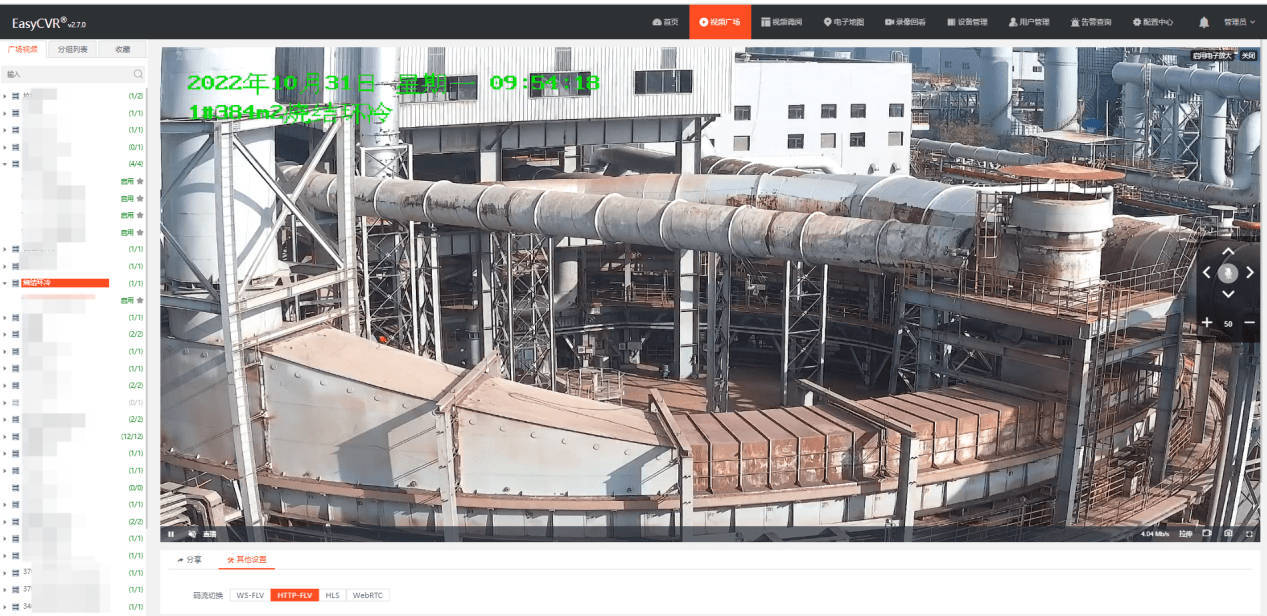The width and height of the screenshot is (1267, 616).
Task: Open the 分享 share tab
Action: pyautogui.click(x=190, y=560)
